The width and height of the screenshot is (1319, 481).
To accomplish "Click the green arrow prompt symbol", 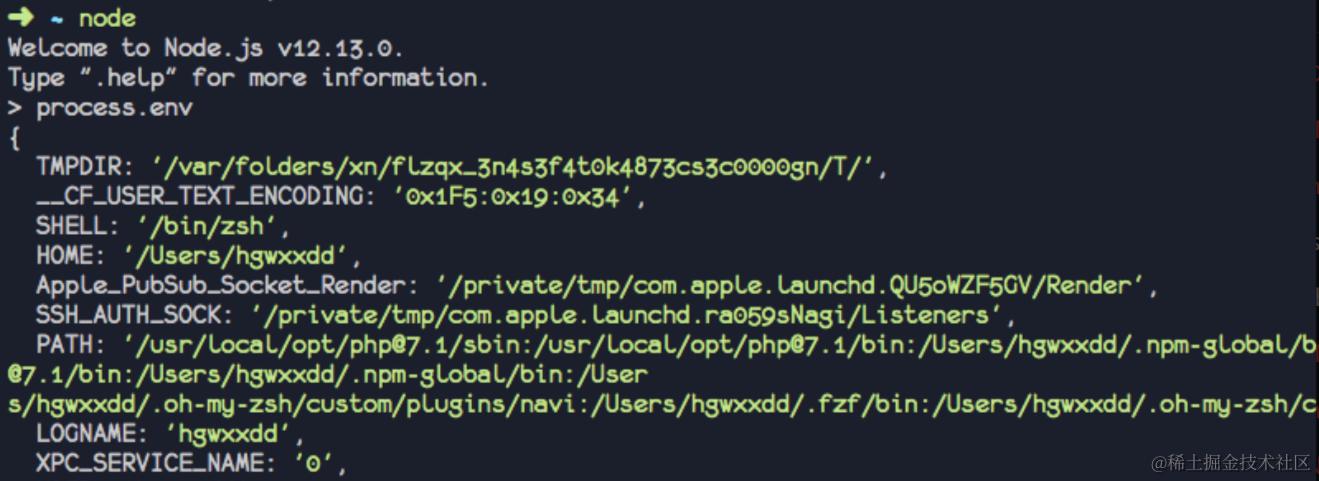I will click(20, 18).
